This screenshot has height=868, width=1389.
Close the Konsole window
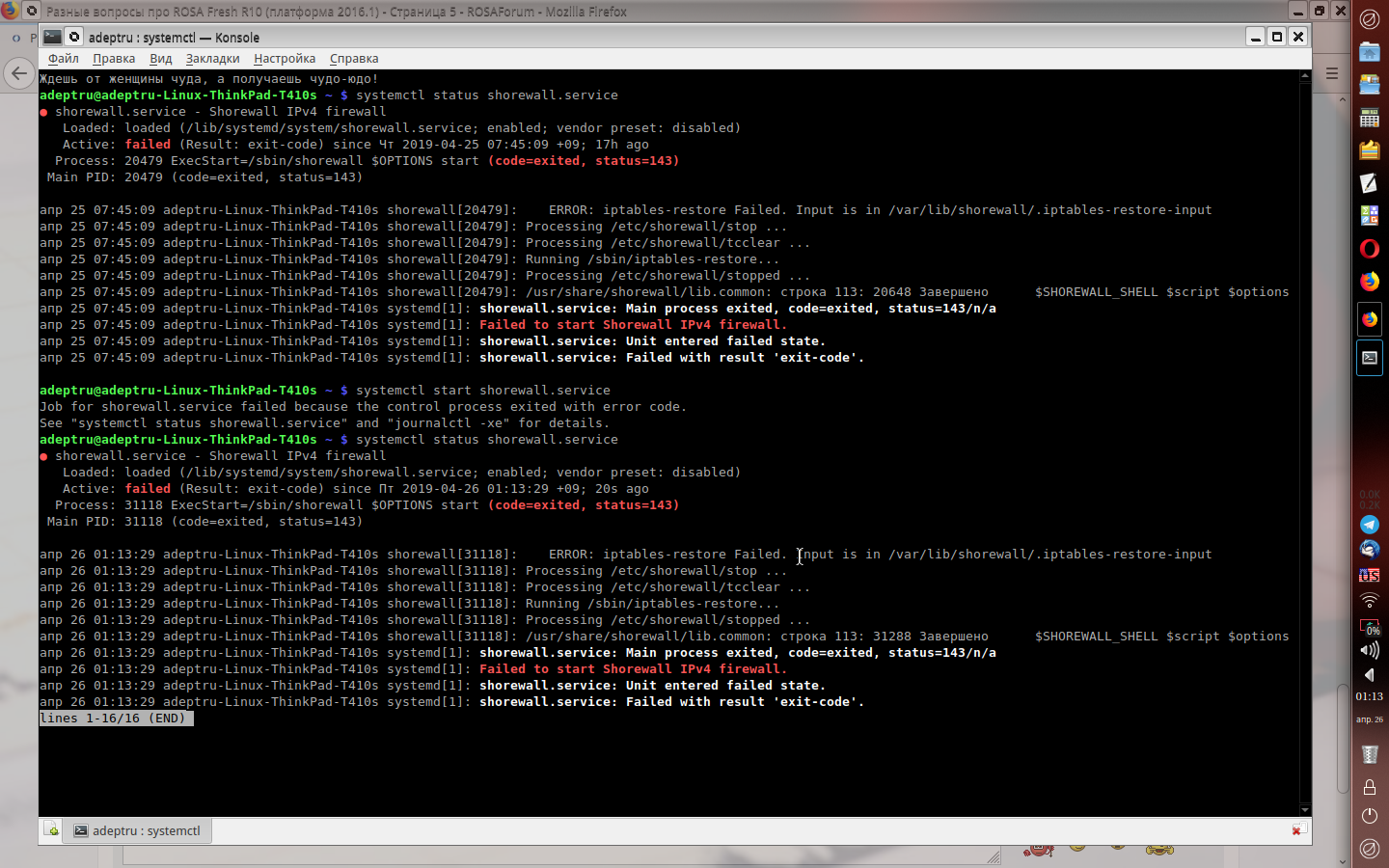pyautogui.click(x=1298, y=37)
